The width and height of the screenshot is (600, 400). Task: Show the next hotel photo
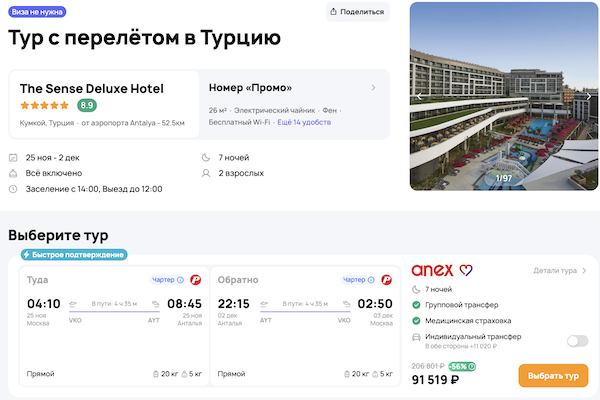tap(589, 96)
